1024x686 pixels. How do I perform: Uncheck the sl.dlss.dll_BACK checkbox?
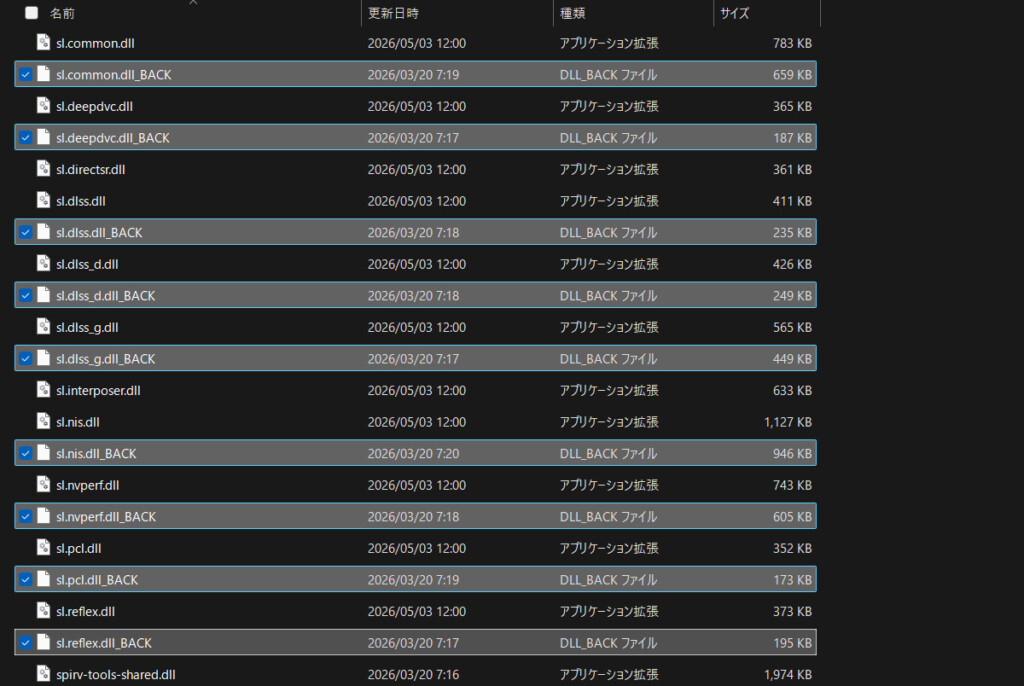point(25,233)
